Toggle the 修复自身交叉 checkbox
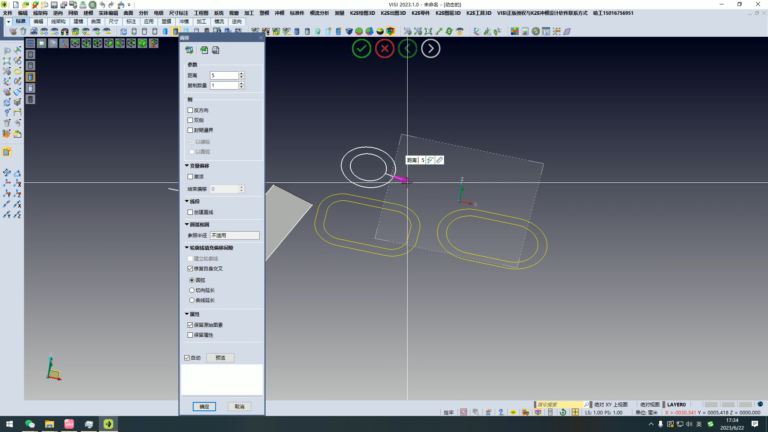 pyautogui.click(x=190, y=268)
